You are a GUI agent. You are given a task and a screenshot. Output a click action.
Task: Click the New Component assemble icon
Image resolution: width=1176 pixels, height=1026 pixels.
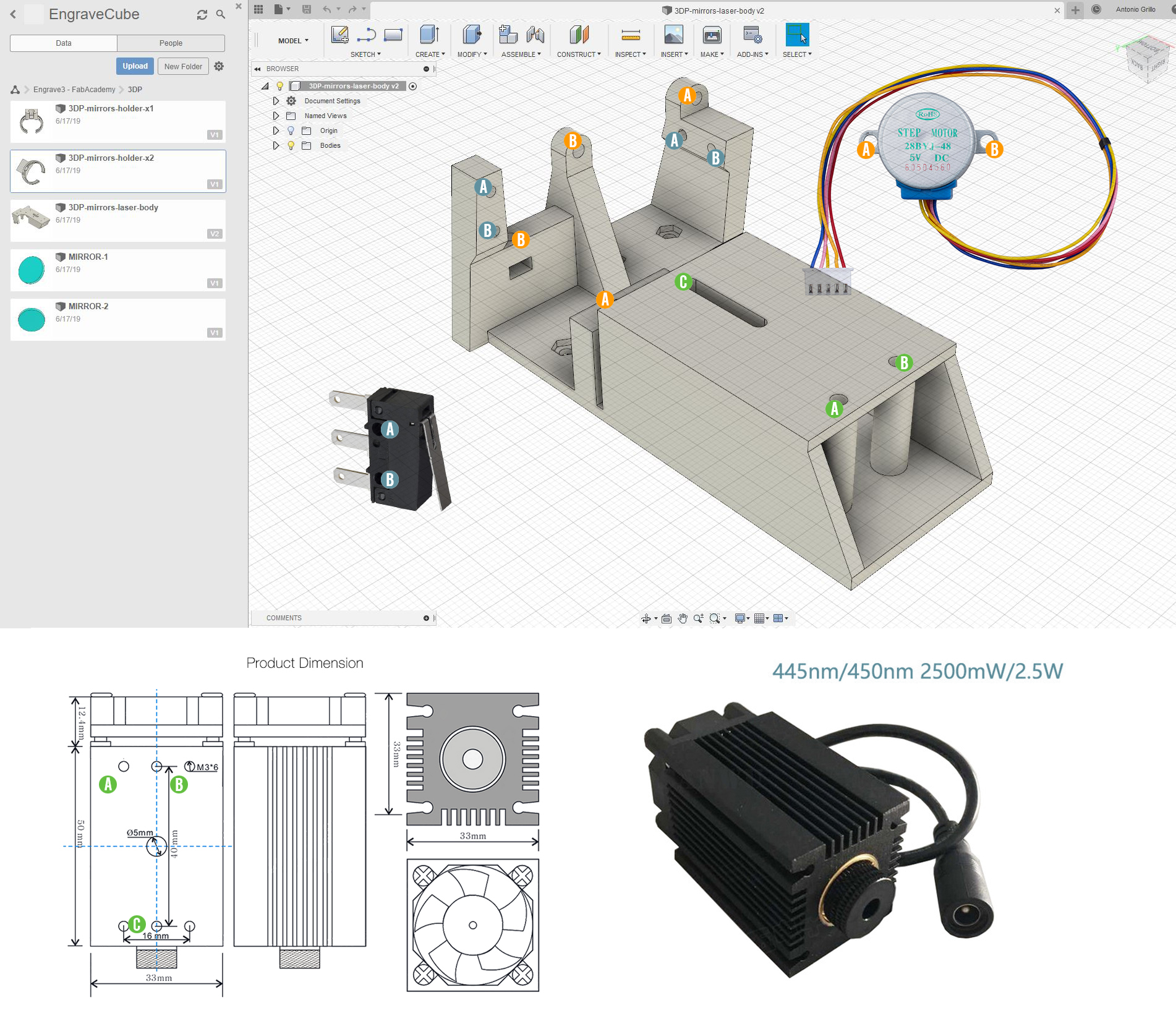508,35
